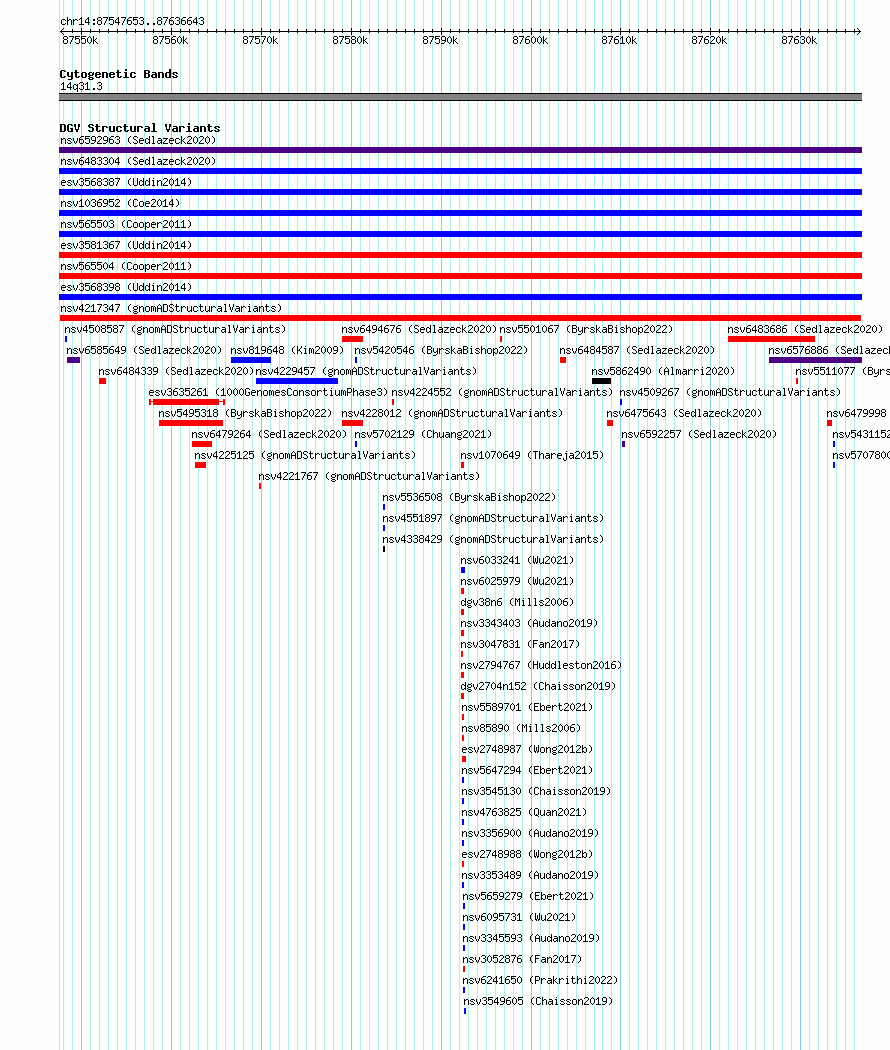
Task: Click nsv6241650 (Prakrithi2022) label
Action: tap(540, 980)
